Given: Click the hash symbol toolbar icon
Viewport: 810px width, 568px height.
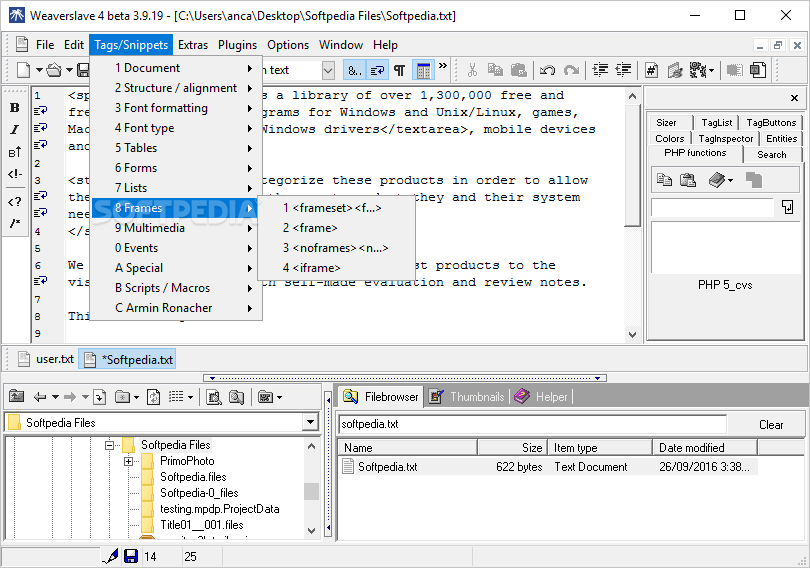Looking at the screenshot, I should [x=651, y=70].
